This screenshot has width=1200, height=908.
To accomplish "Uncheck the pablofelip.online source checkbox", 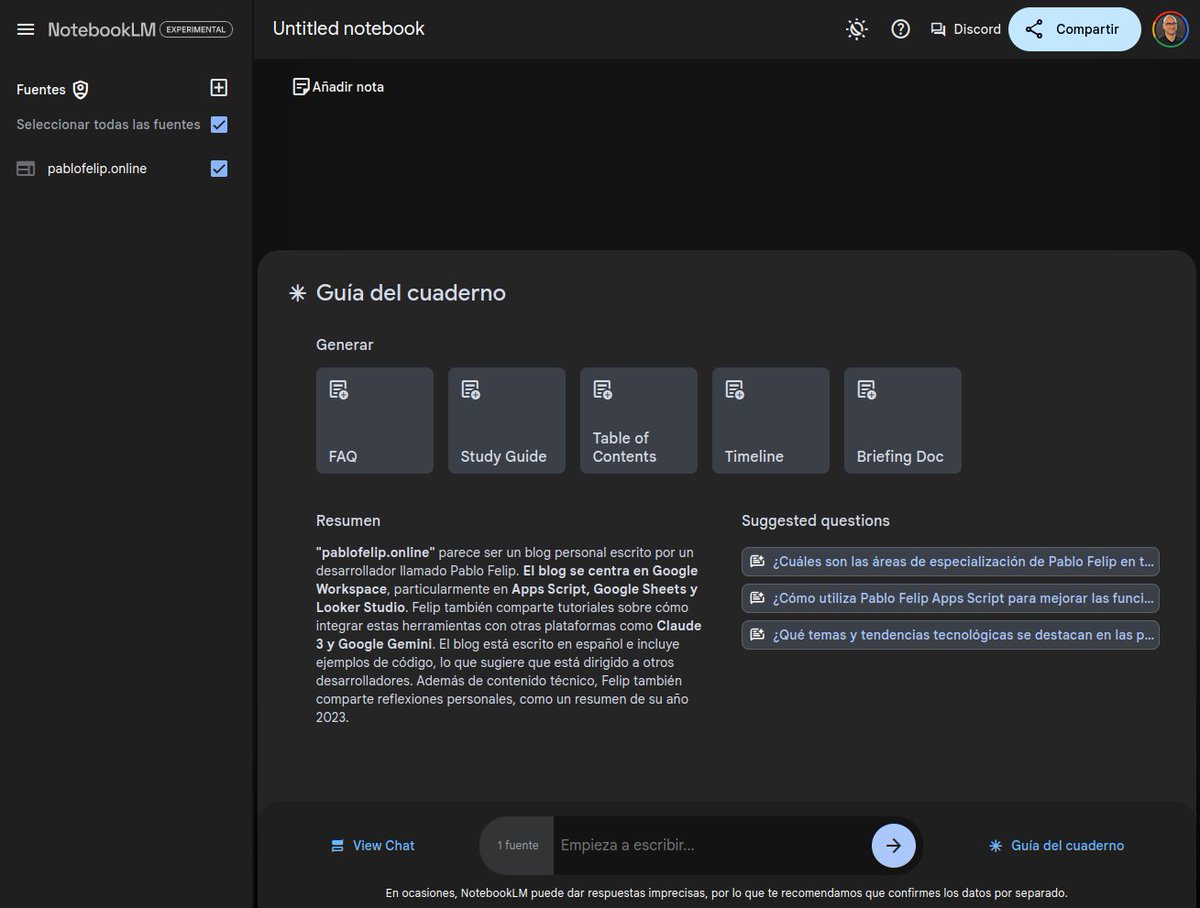I will (x=219, y=169).
